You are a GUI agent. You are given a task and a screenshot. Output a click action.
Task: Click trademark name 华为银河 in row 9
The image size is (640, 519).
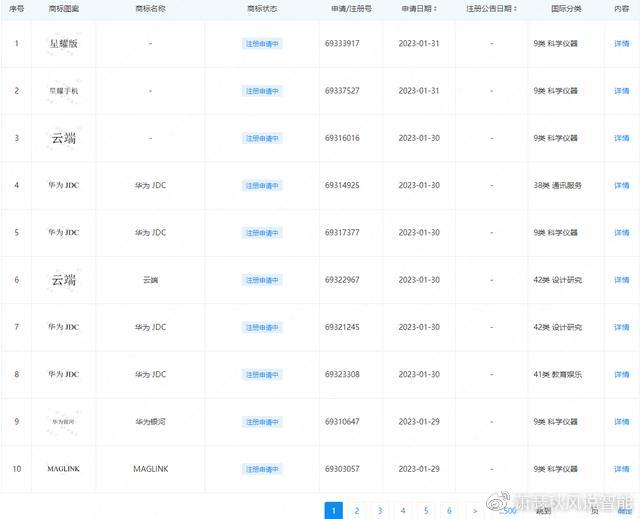(151, 421)
